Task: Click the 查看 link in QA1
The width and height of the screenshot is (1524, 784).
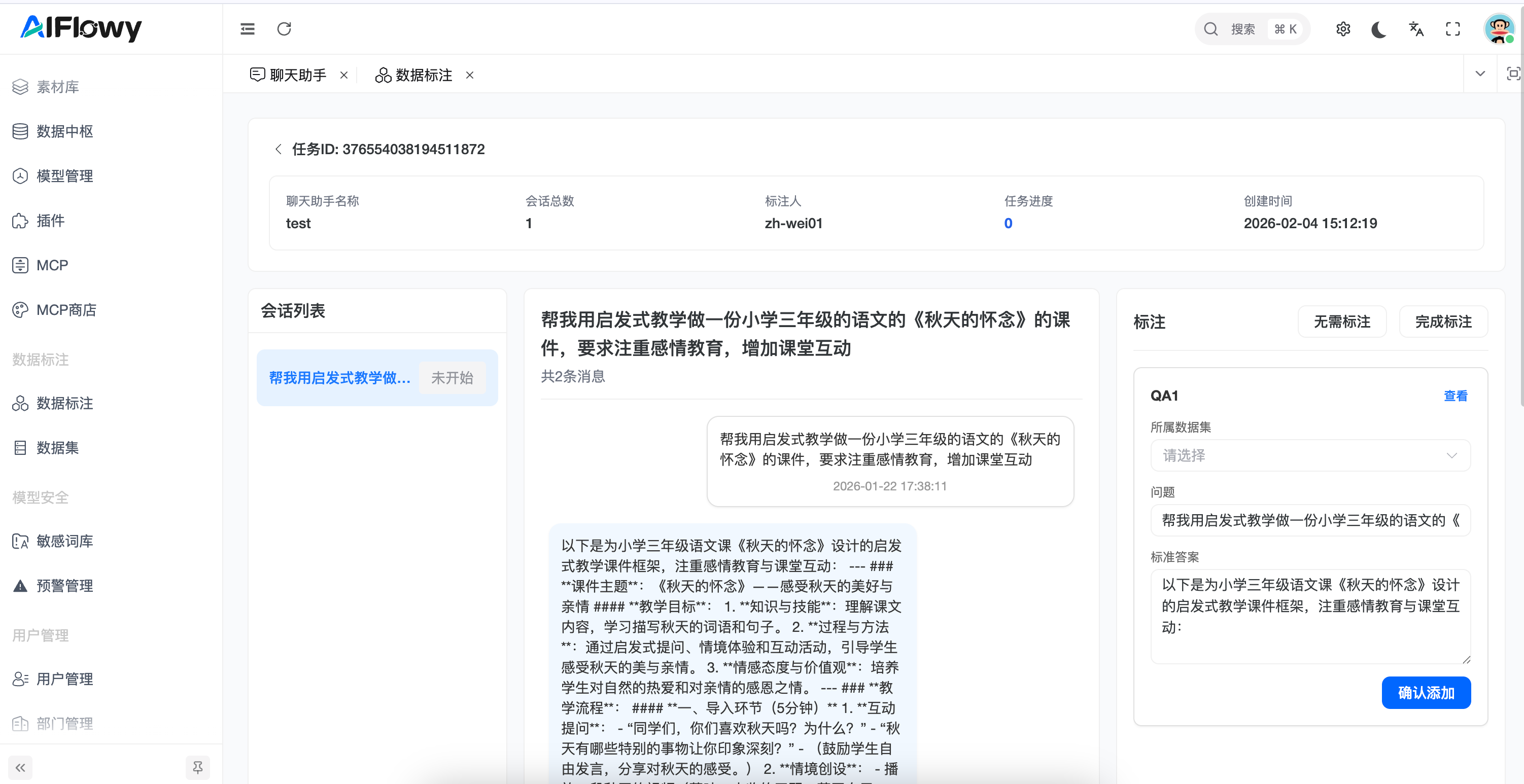Action: click(1455, 396)
